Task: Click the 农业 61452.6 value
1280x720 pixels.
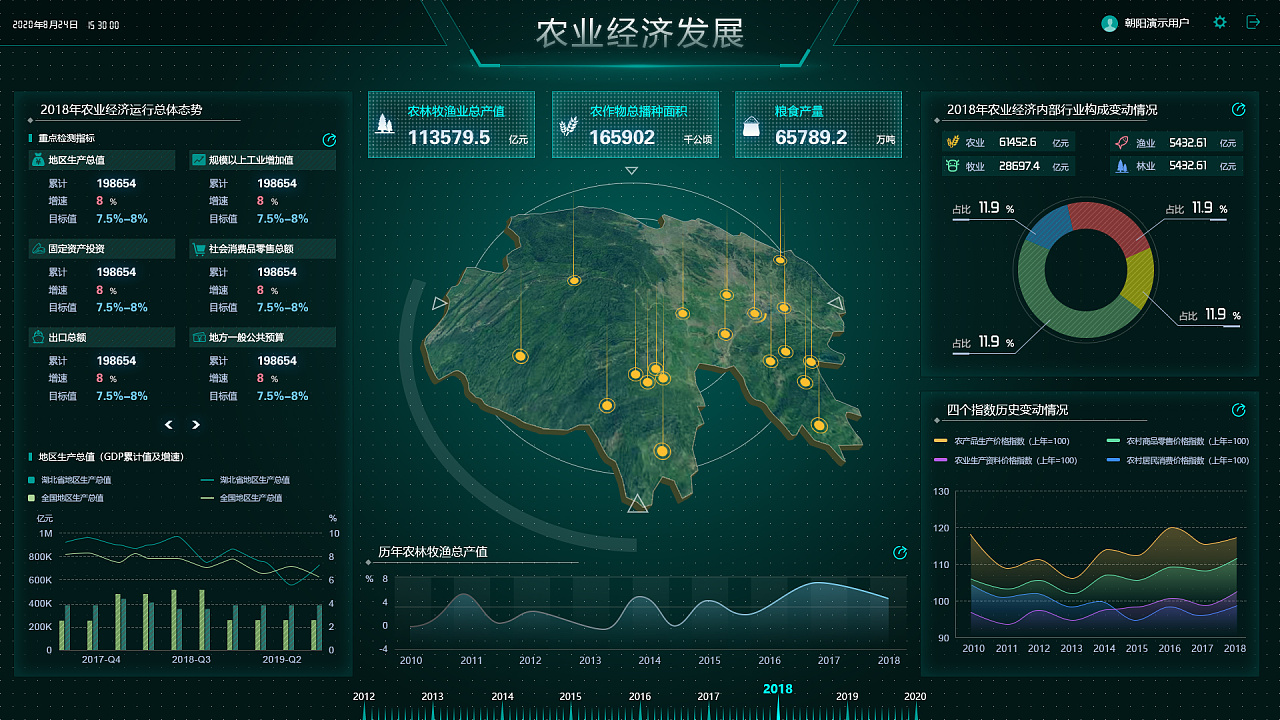Action: [x=1018, y=142]
